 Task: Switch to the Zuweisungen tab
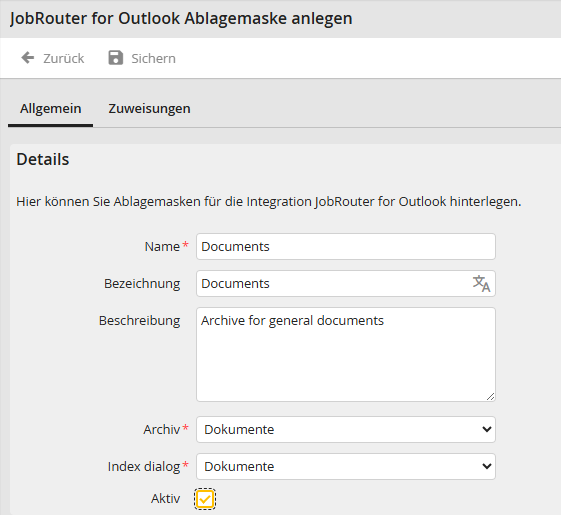149,108
